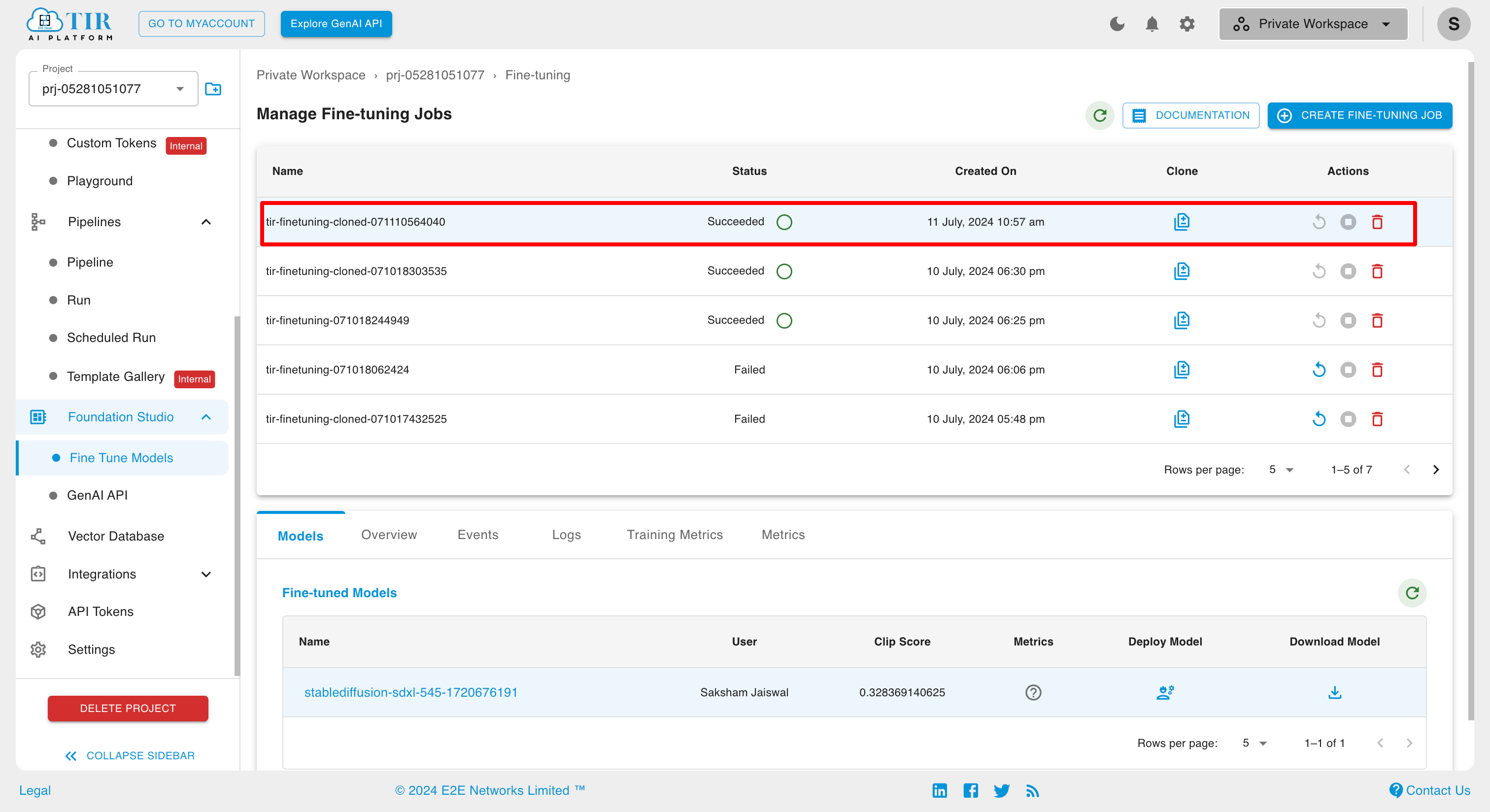This screenshot has height=812, width=1490.
Task: Select the Models tab
Action: click(x=300, y=536)
